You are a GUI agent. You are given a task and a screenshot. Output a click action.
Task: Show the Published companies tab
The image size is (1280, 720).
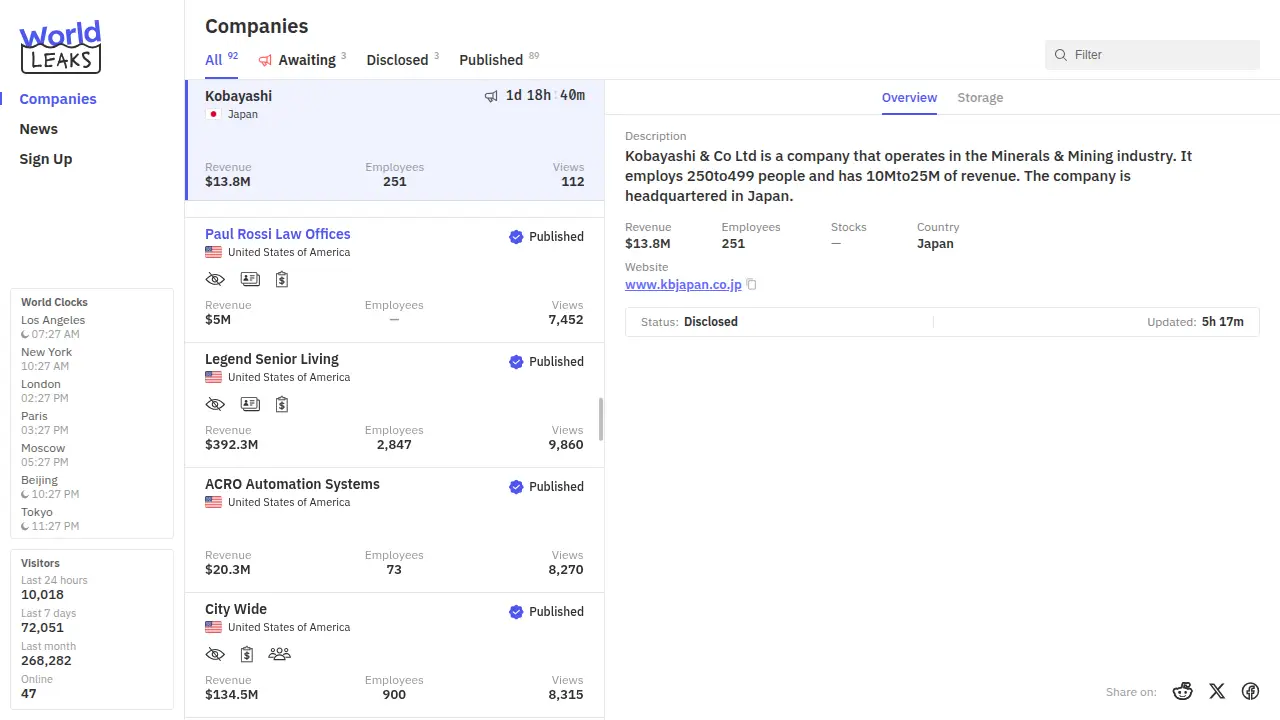point(491,60)
